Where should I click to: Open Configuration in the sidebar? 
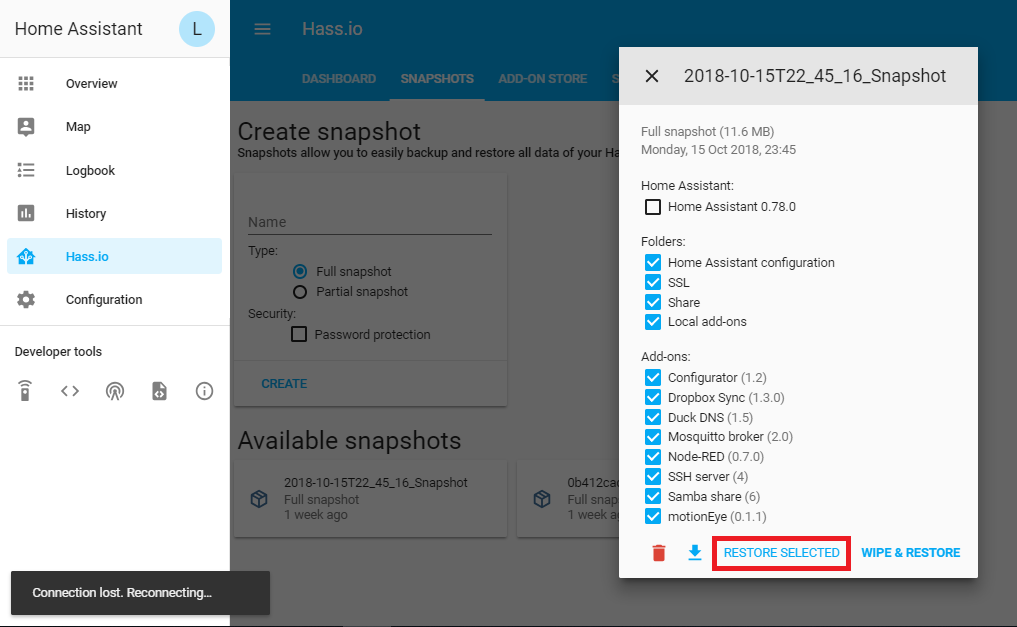coord(115,300)
